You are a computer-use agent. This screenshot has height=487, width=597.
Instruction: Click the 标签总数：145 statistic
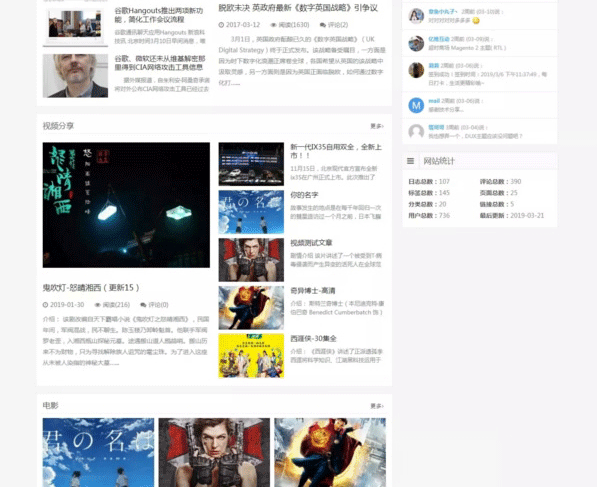pyautogui.click(x=429, y=193)
